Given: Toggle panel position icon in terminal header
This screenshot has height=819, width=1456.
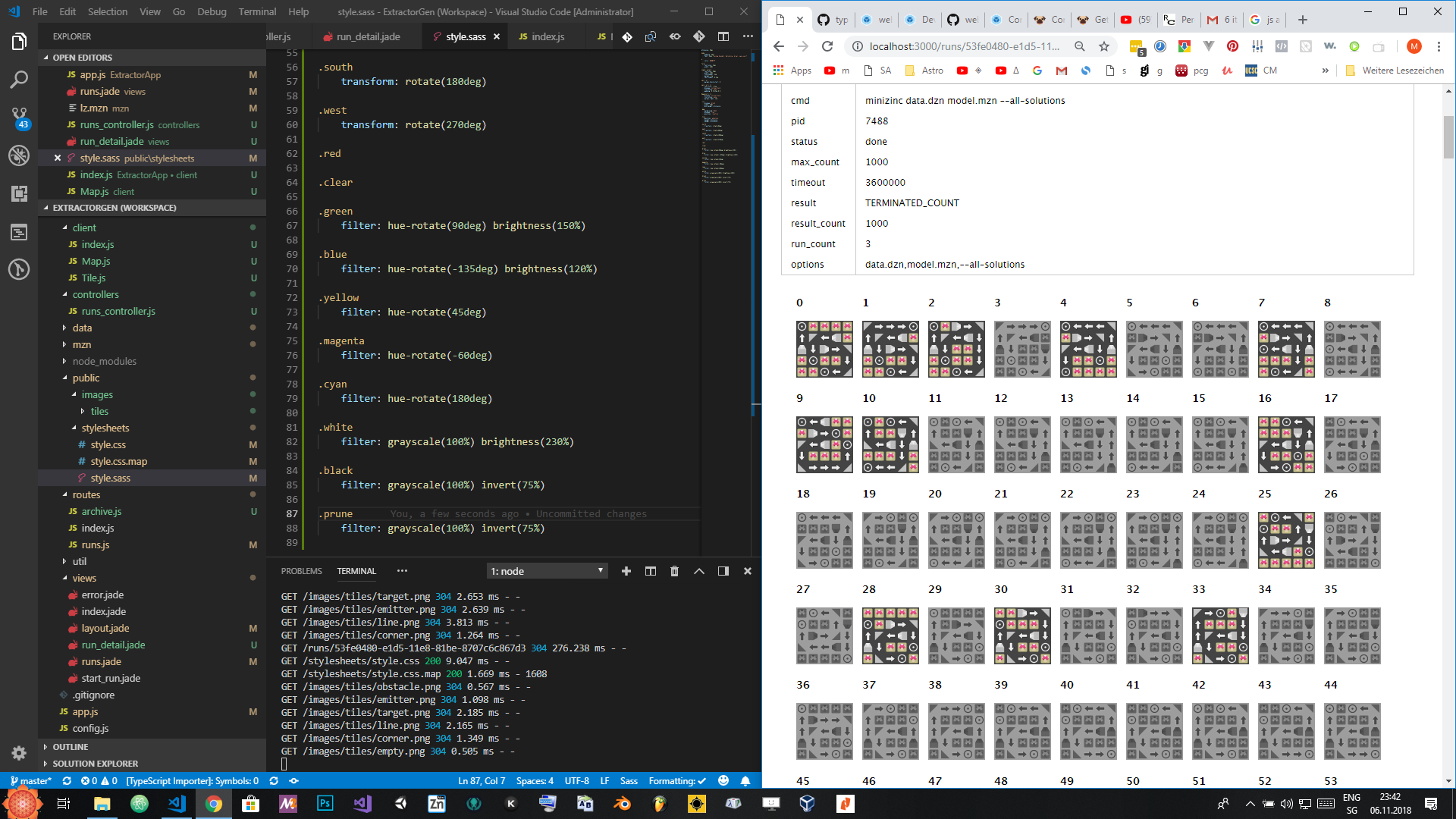Looking at the screenshot, I should pyautogui.click(x=723, y=571).
